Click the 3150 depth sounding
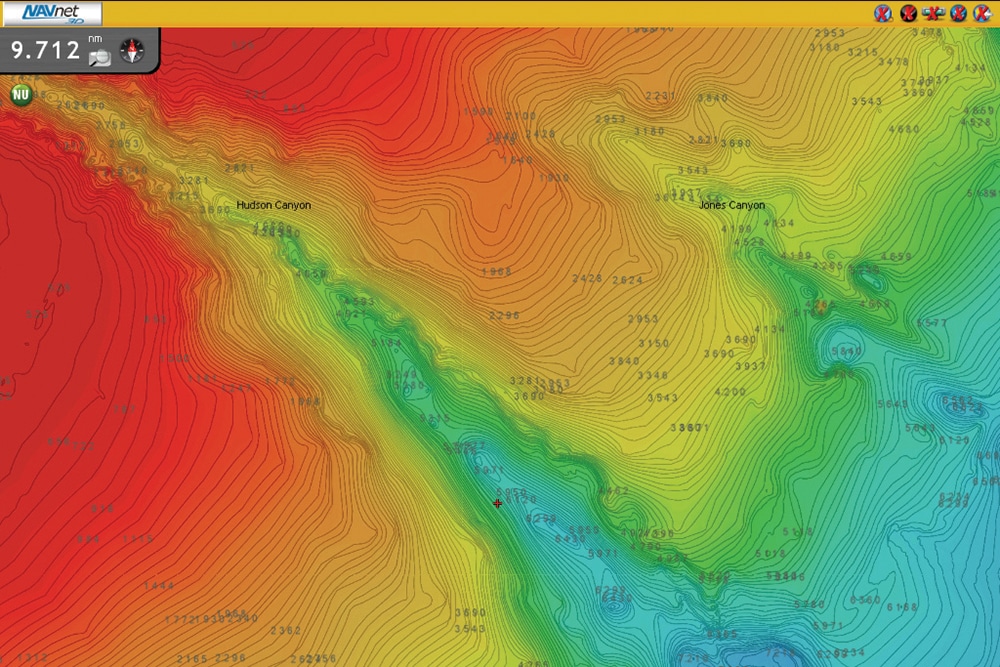Image resolution: width=1000 pixels, height=667 pixels. click(x=653, y=343)
